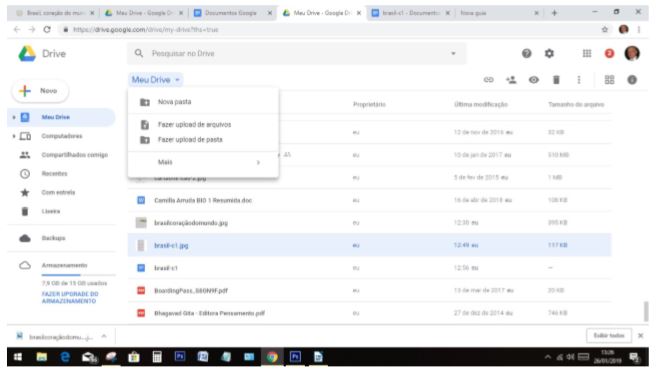
Task: Click the trash remove icon in toolbar
Action: tap(556, 80)
